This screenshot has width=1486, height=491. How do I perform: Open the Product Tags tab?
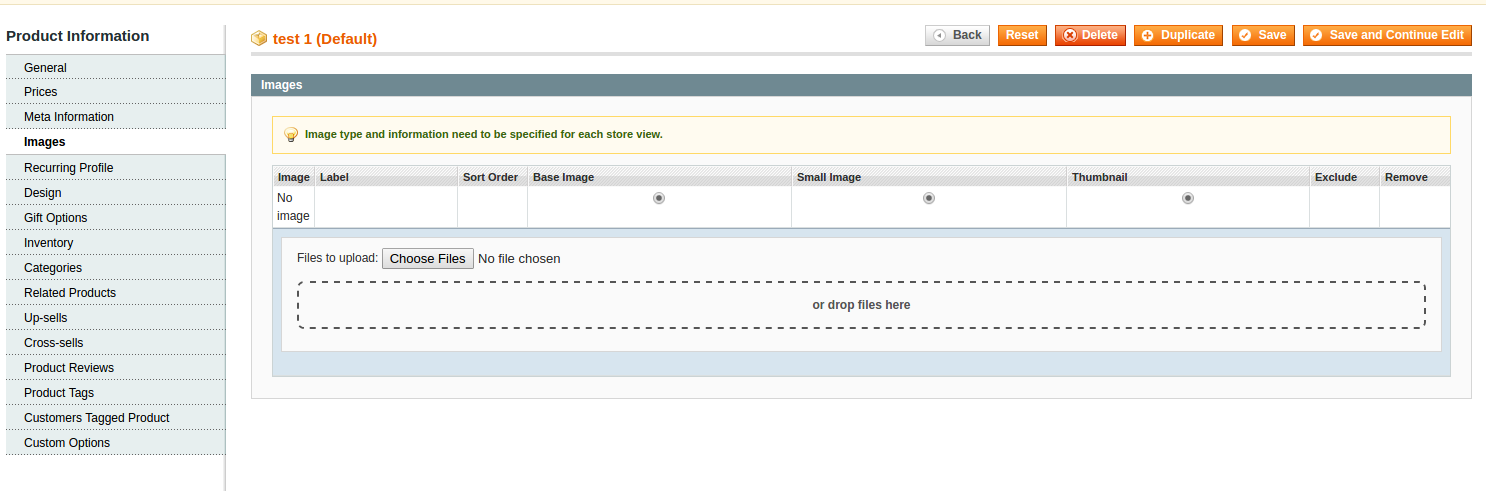pos(116,393)
